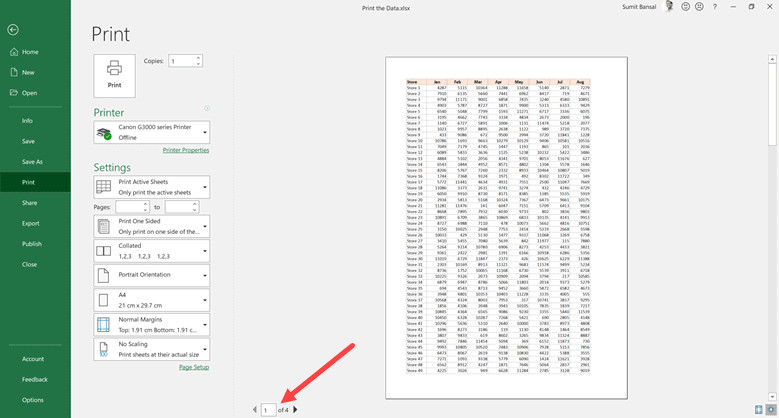This screenshot has height=418, width=779.
Task: Click Open in the left sidebar
Action: pos(29,93)
